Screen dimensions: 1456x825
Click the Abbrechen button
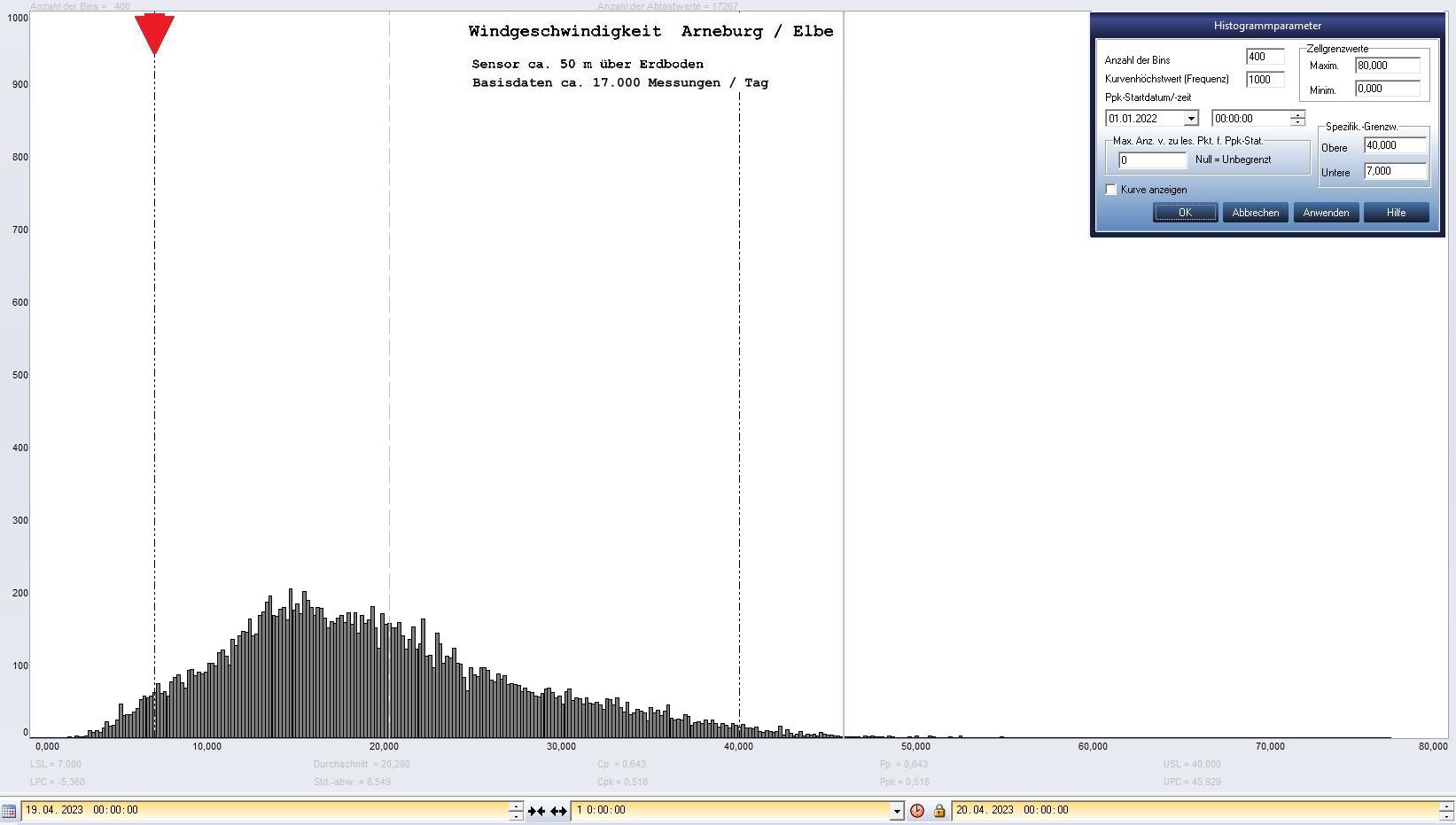[1255, 213]
